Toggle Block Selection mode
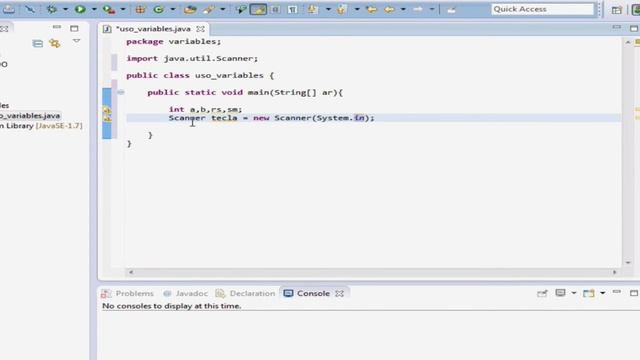This screenshot has height=360, width=640. [x=276, y=9]
